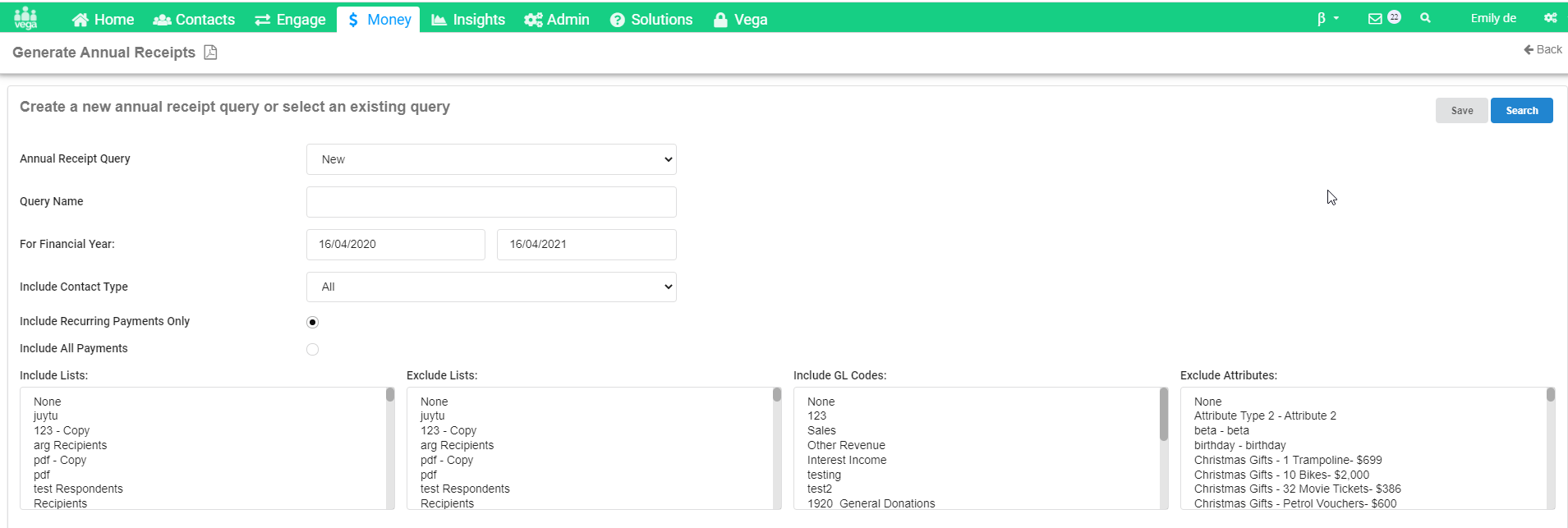
Task: Select Include All Payments radio
Action: [x=312, y=349]
